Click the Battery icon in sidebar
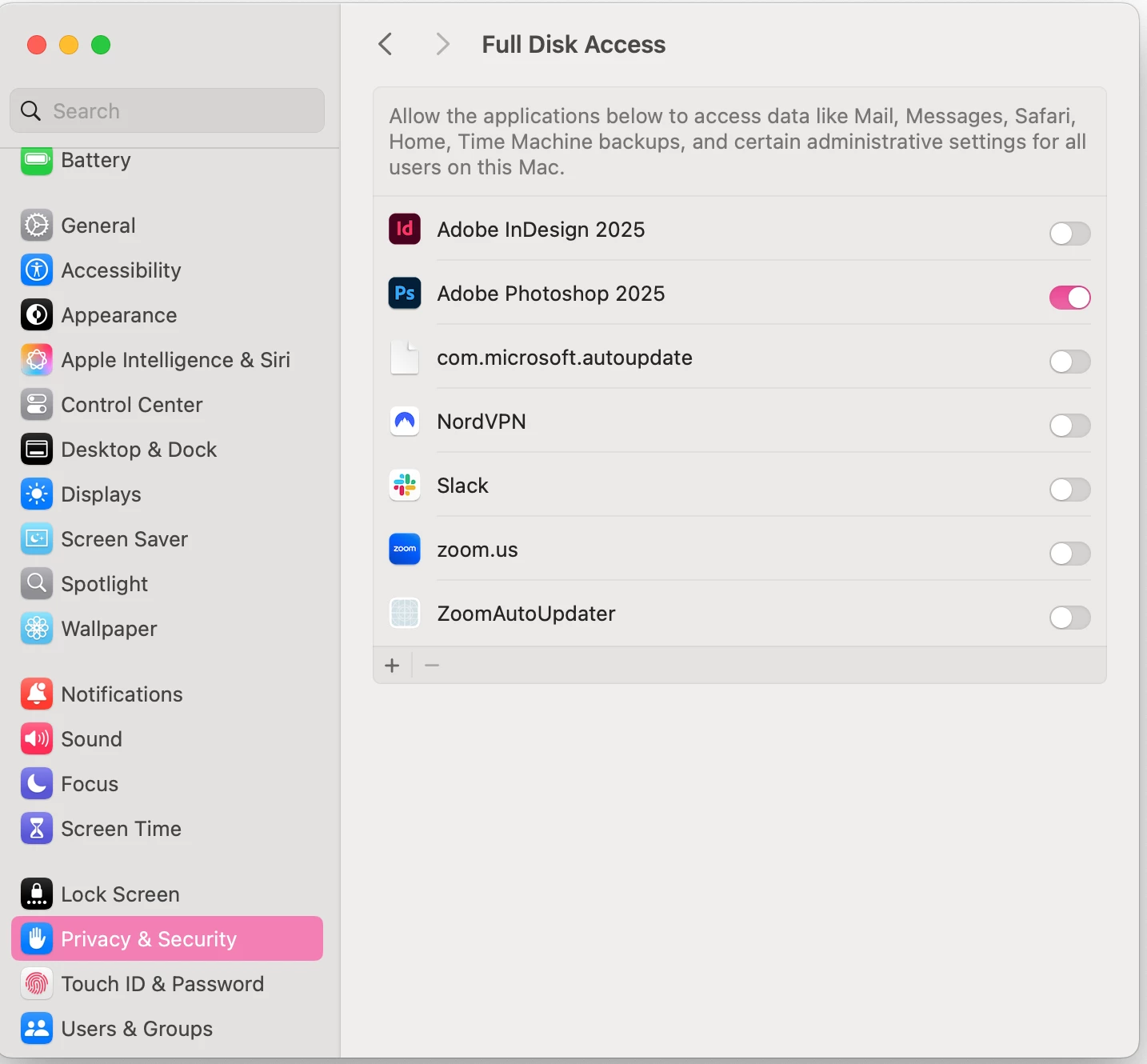 [37, 160]
